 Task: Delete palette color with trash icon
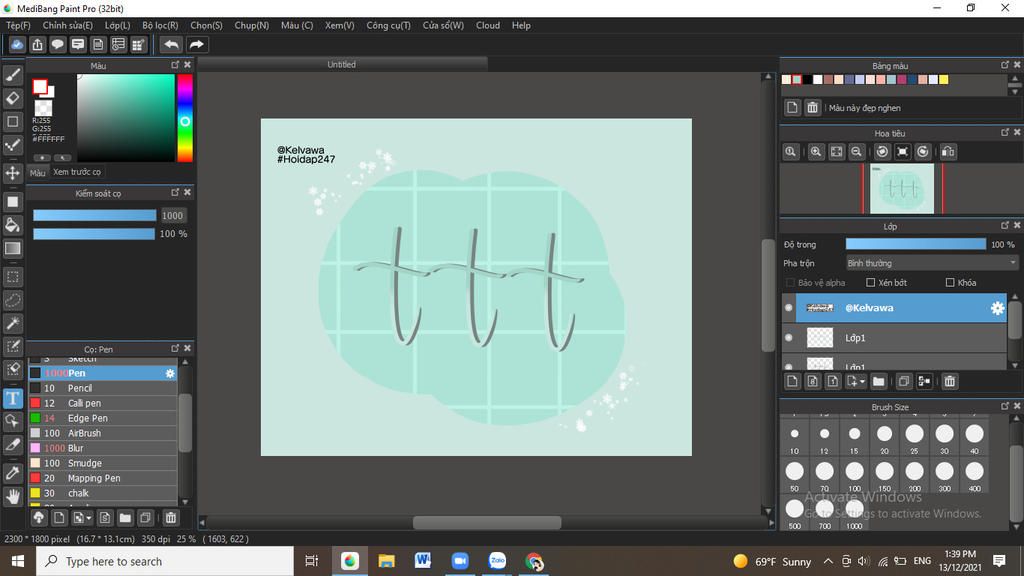click(812, 108)
